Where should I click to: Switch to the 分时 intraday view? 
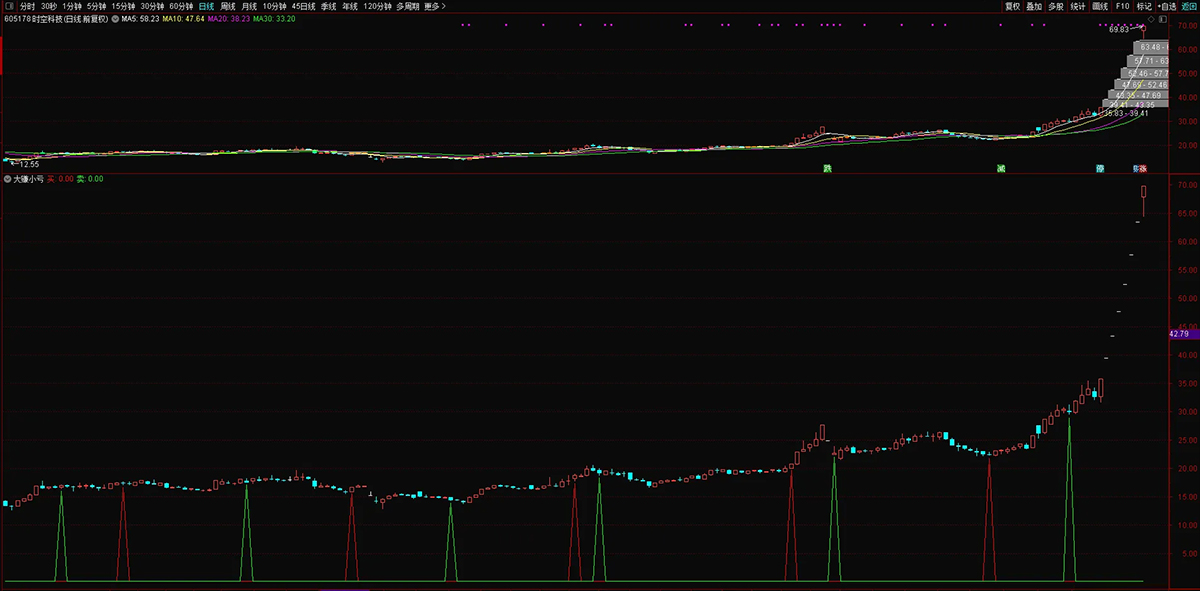pos(27,6)
